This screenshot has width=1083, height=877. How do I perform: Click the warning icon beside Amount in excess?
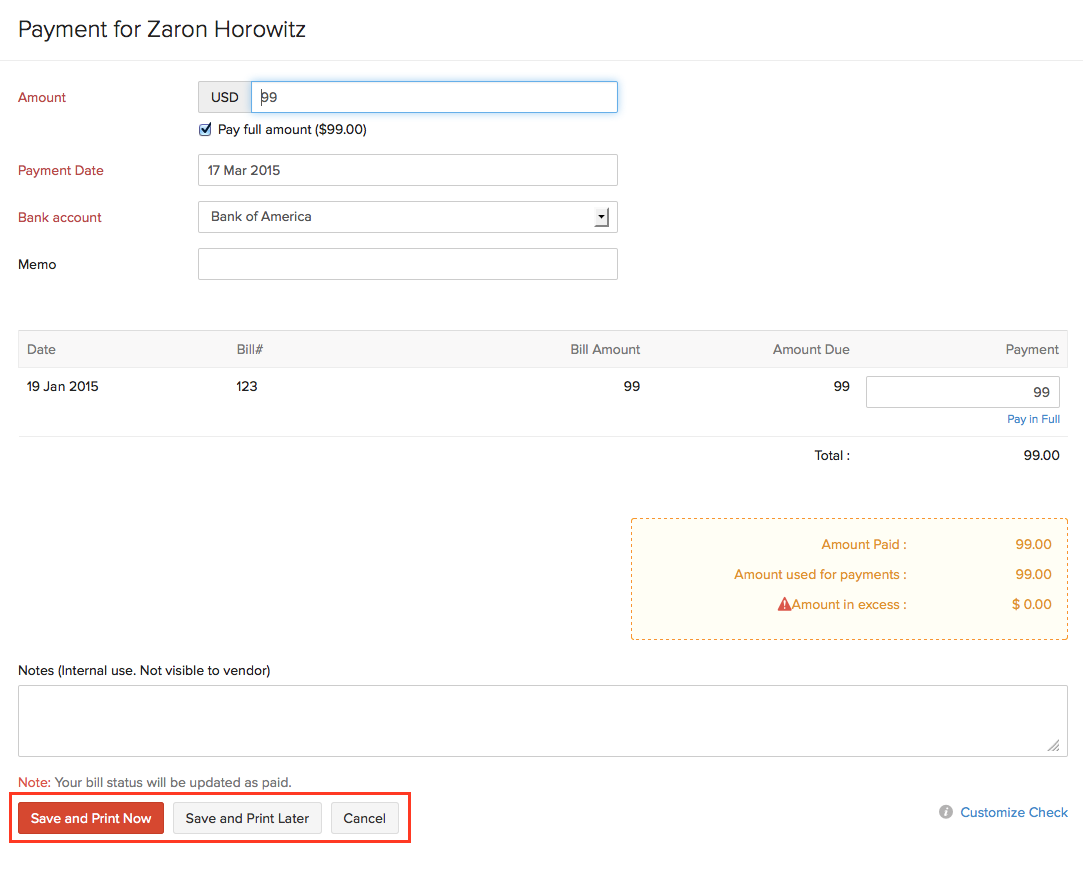(x=784, y=604)
